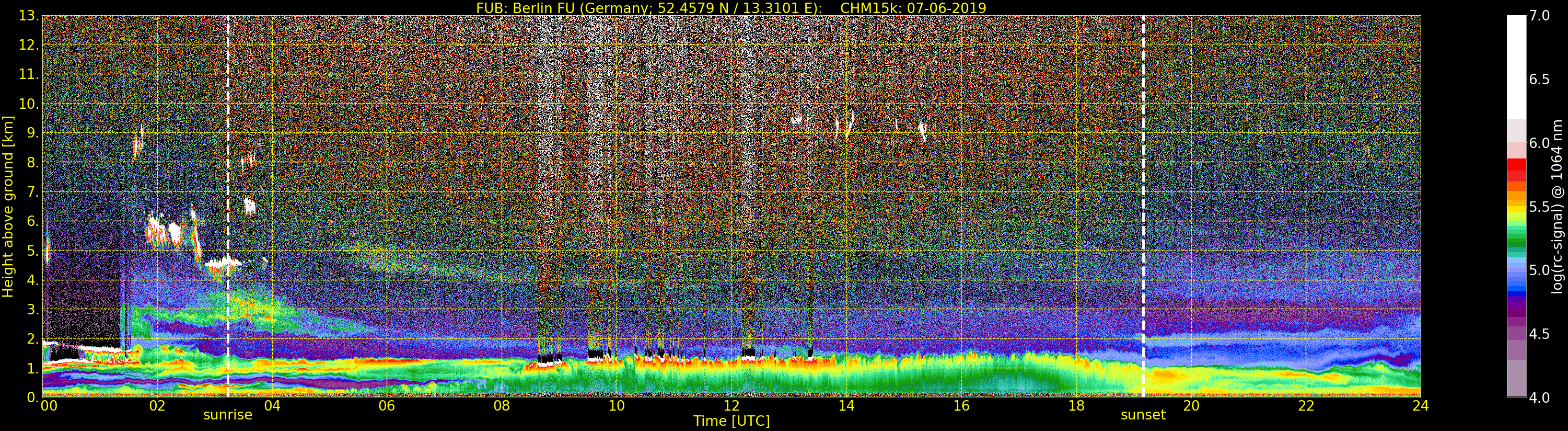The height and width of the screenshot is (431, 1568).
Task: Click the time axis tick label "24"
Action: point(1421,406)
